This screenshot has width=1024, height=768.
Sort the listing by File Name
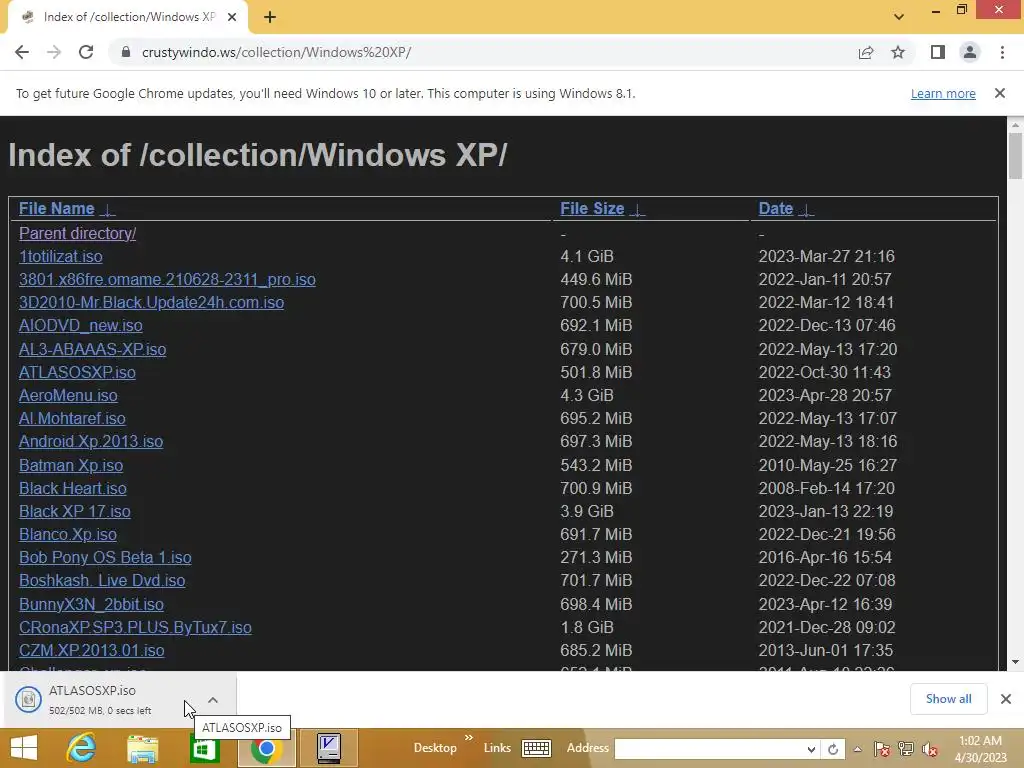pyautogui.click(x=57, y=208)
